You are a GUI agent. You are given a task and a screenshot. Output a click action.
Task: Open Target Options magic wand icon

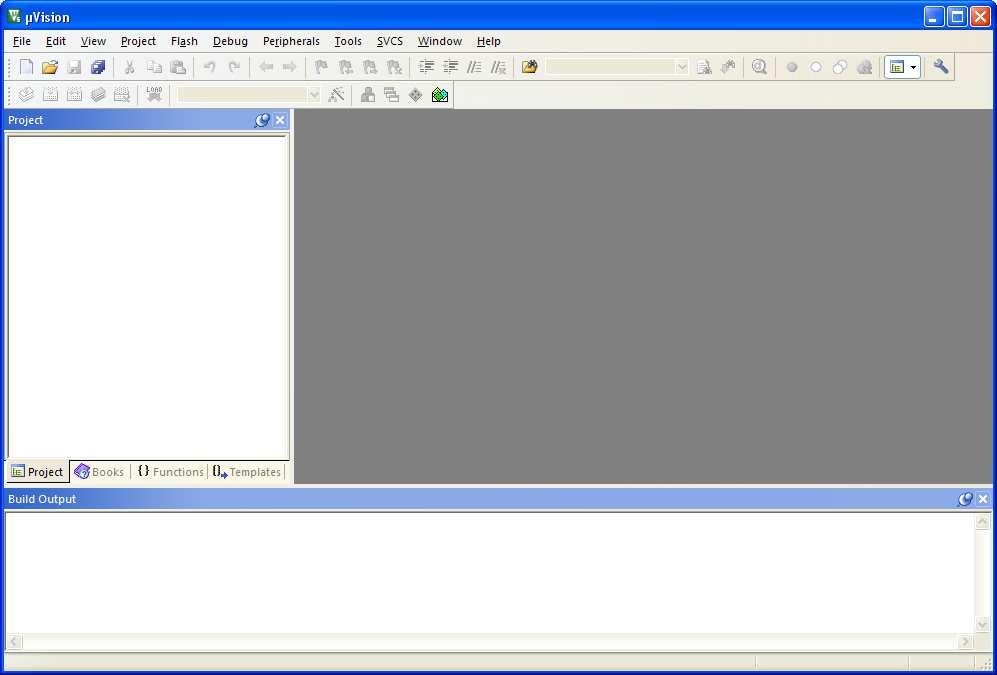coord(336,95)
